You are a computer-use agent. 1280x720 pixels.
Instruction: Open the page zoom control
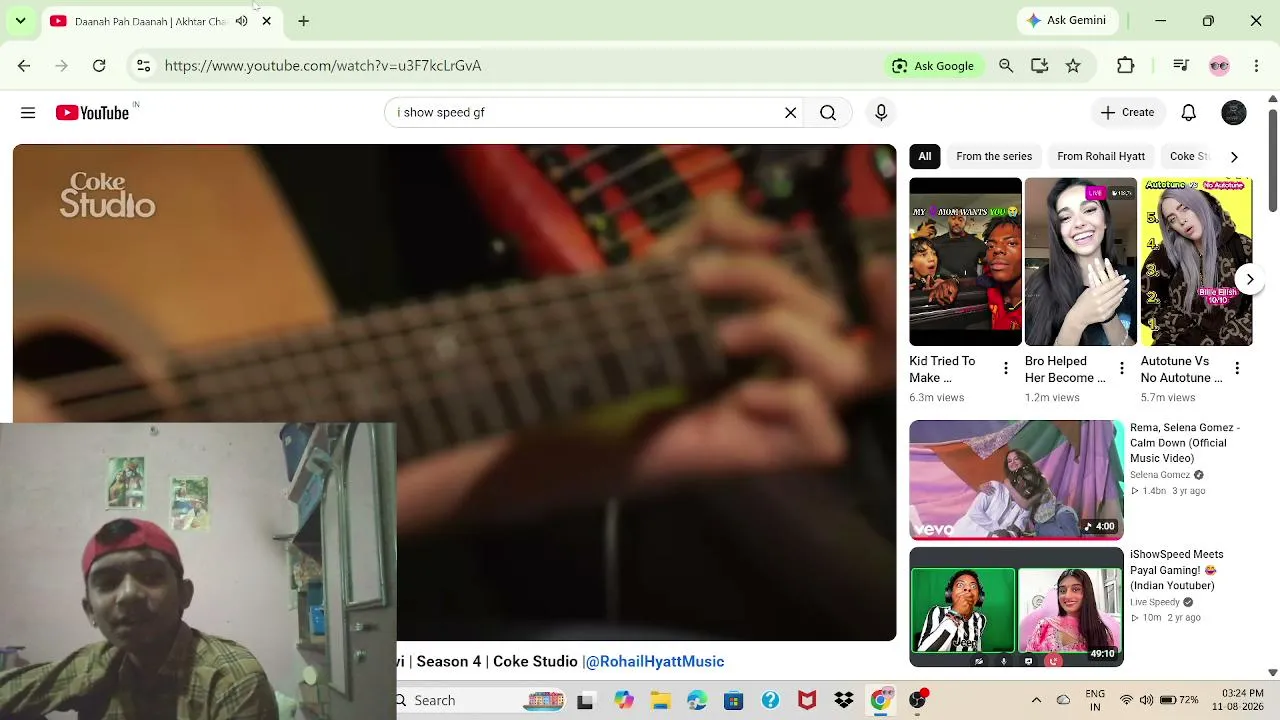tap(1006, 66)
